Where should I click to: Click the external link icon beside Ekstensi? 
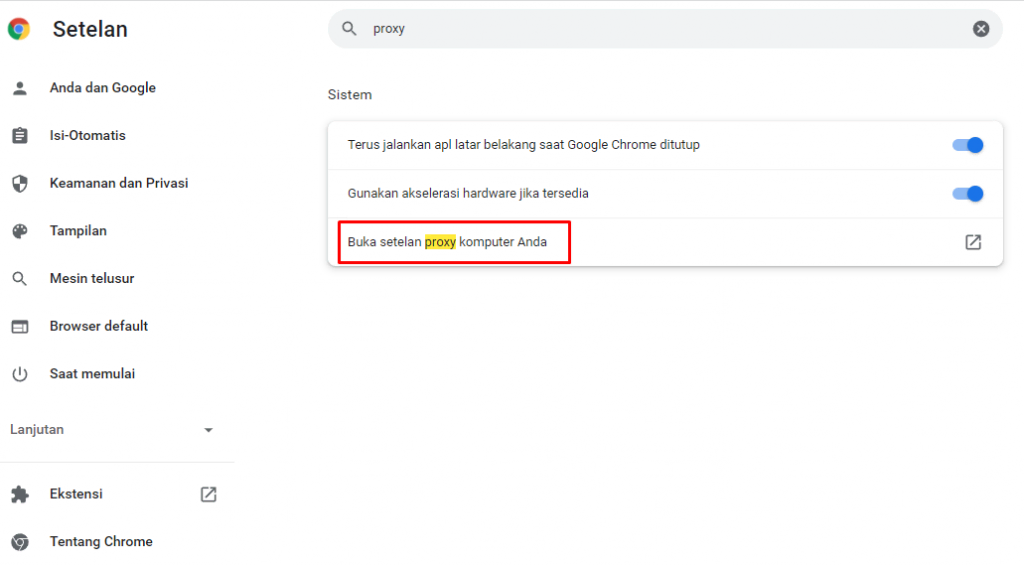click(x=208, y=494)
